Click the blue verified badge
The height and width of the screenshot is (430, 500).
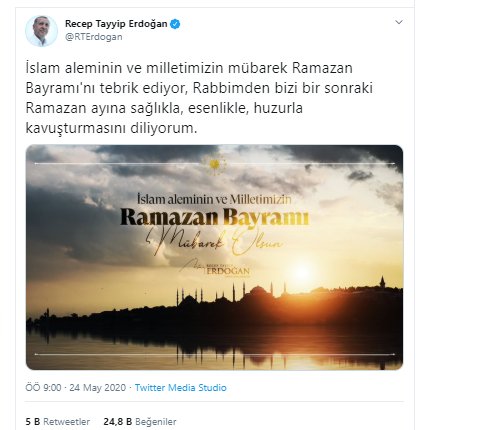click(175, 24)
